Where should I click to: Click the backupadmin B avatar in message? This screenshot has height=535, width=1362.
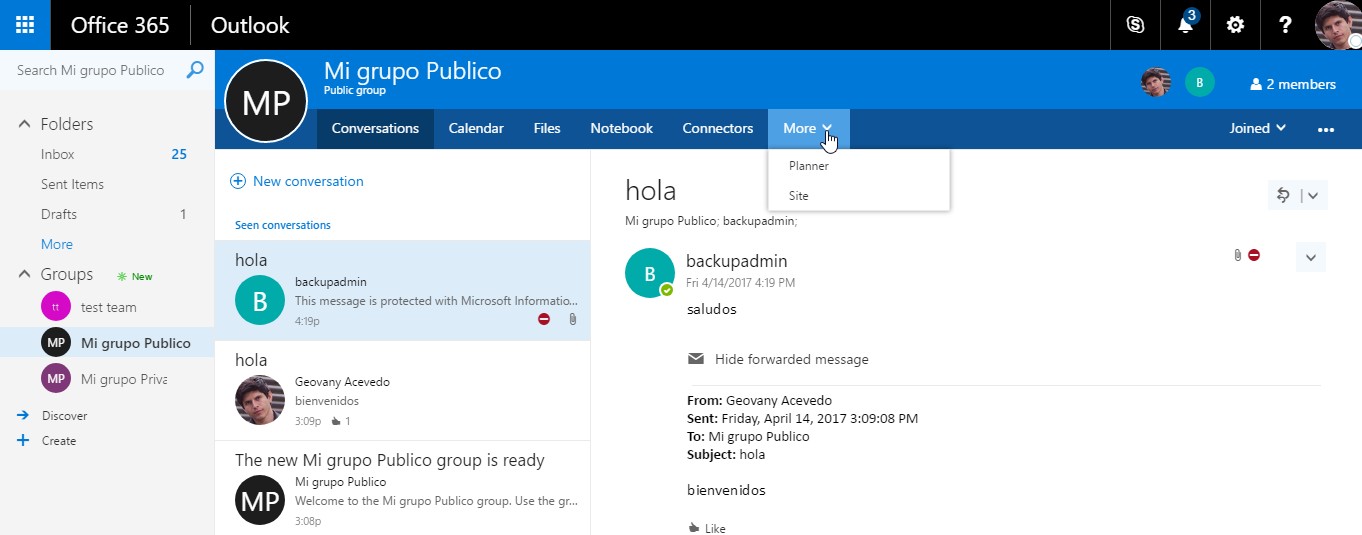click(650, 273)
